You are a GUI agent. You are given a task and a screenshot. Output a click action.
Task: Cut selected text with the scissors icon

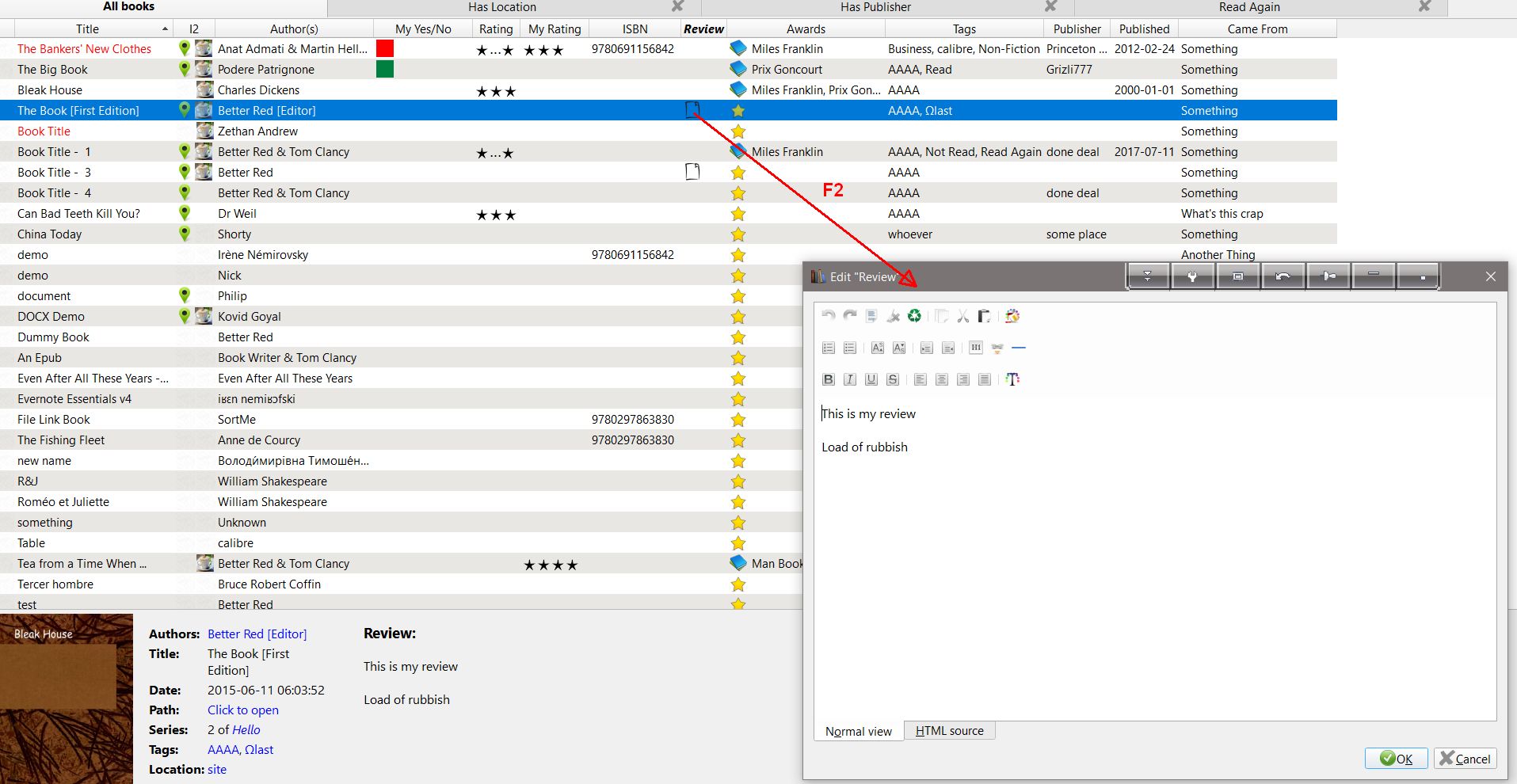tap(963, 316)
